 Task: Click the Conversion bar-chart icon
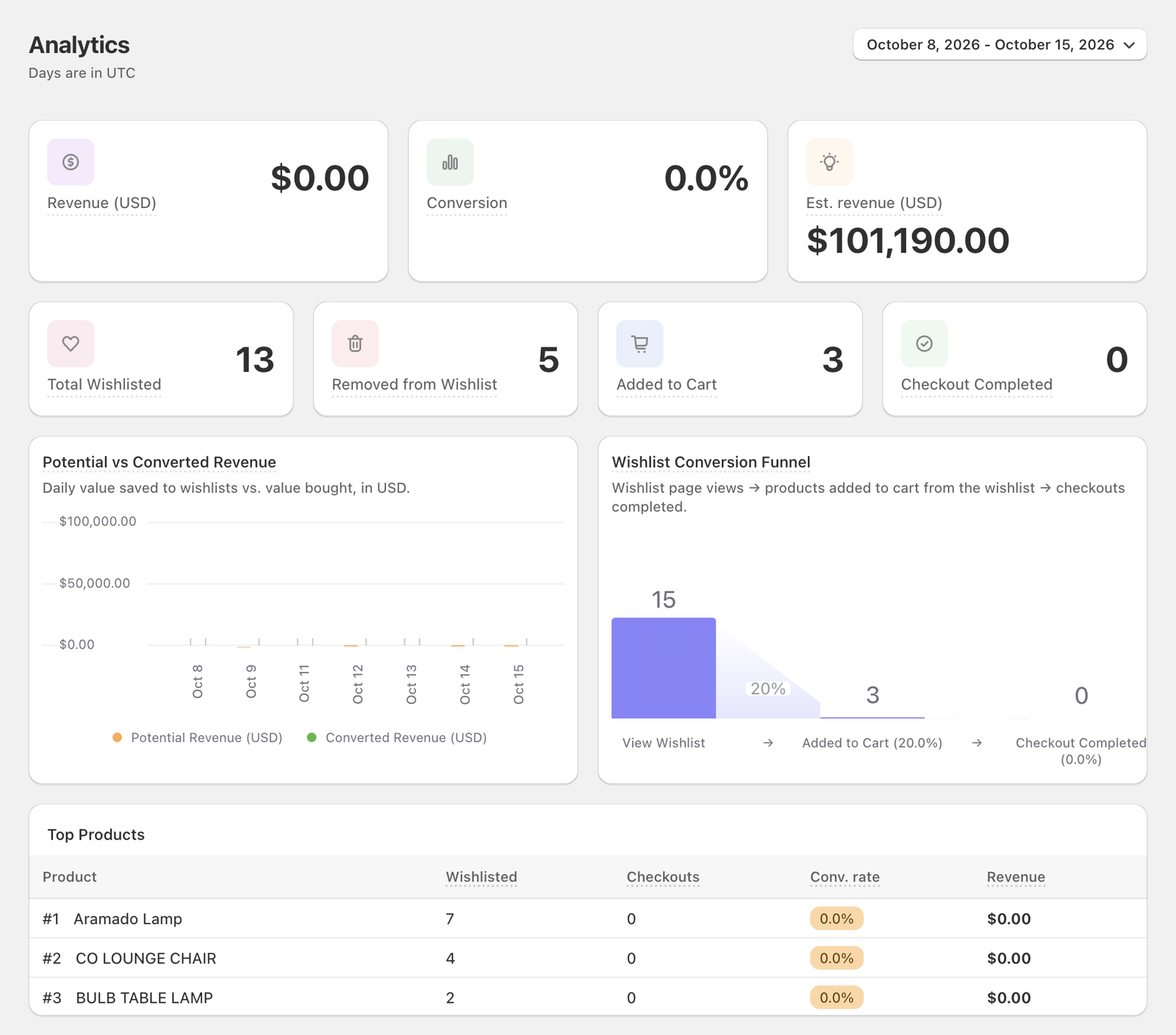(x=450, y=162)
